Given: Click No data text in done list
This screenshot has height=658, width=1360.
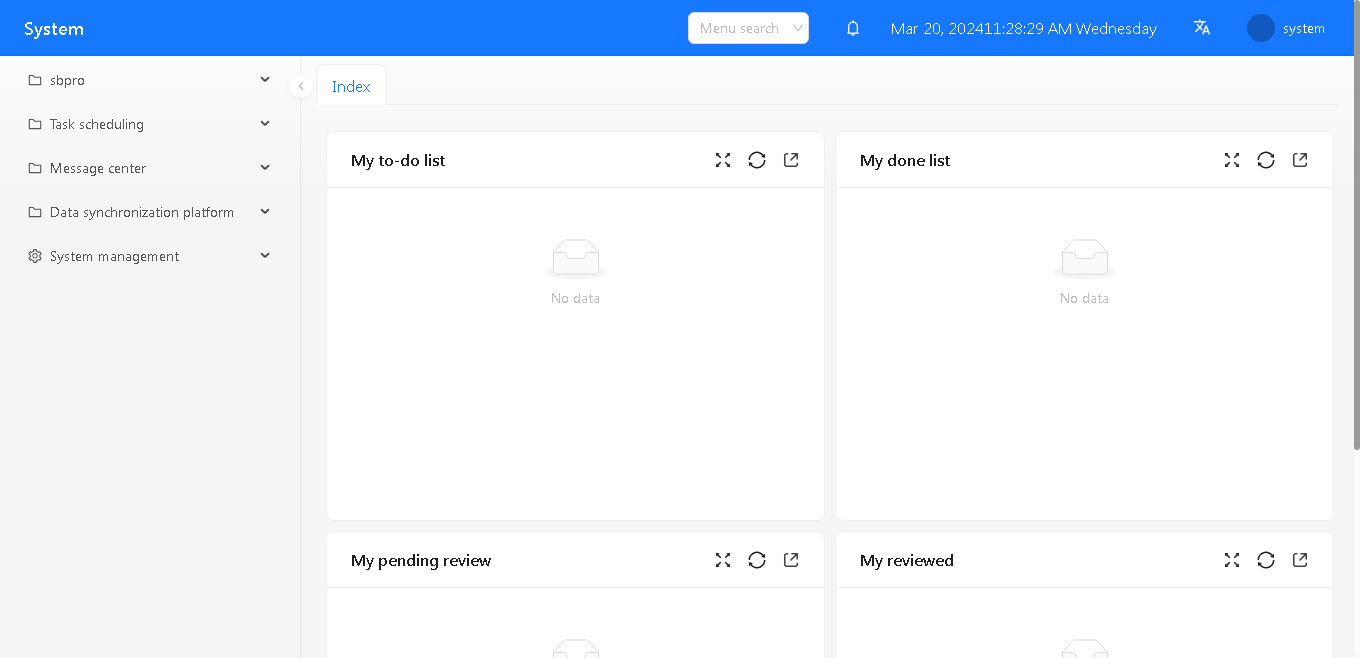Looking at the screenshot, I should 1084,298.
